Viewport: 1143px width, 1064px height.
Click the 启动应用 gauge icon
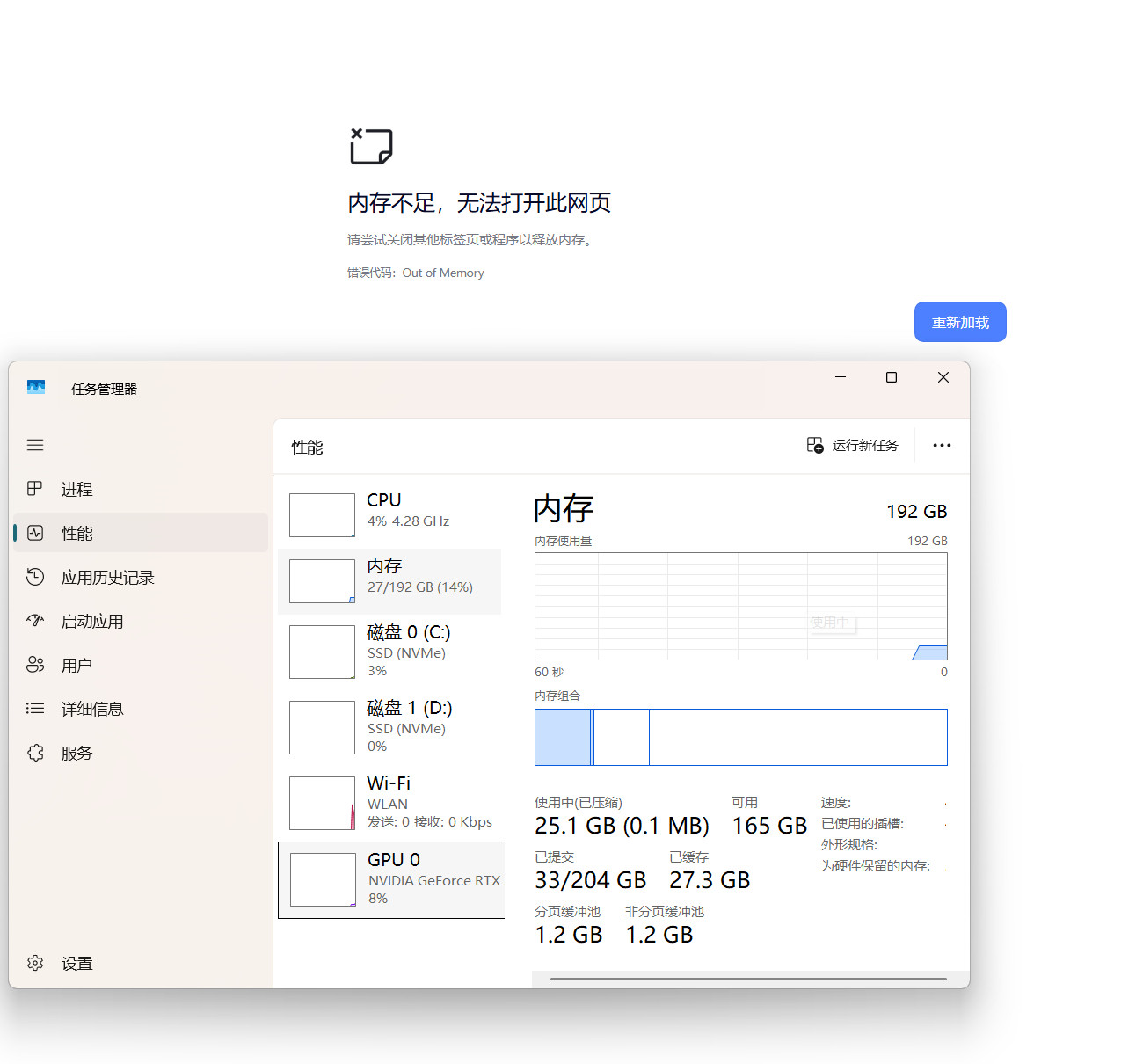[x=35, y=620]
